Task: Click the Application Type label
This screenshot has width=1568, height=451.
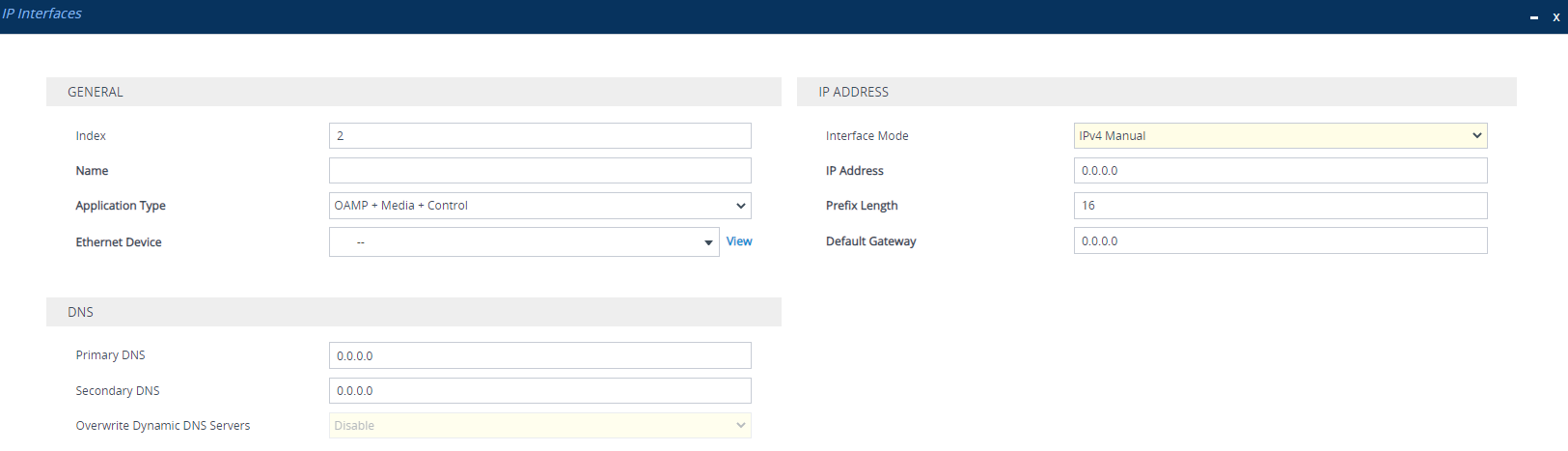Action: (x=121, y=206)
